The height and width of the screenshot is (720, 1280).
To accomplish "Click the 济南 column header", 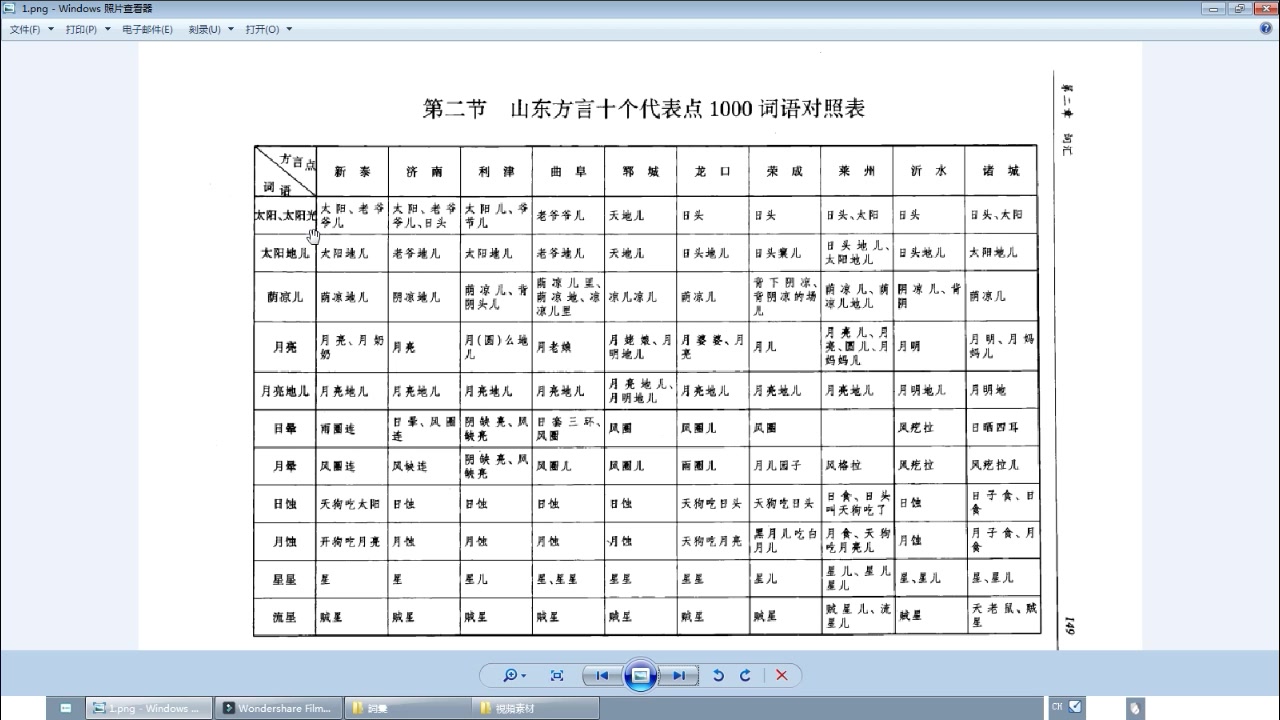I will tap(424, 172).
